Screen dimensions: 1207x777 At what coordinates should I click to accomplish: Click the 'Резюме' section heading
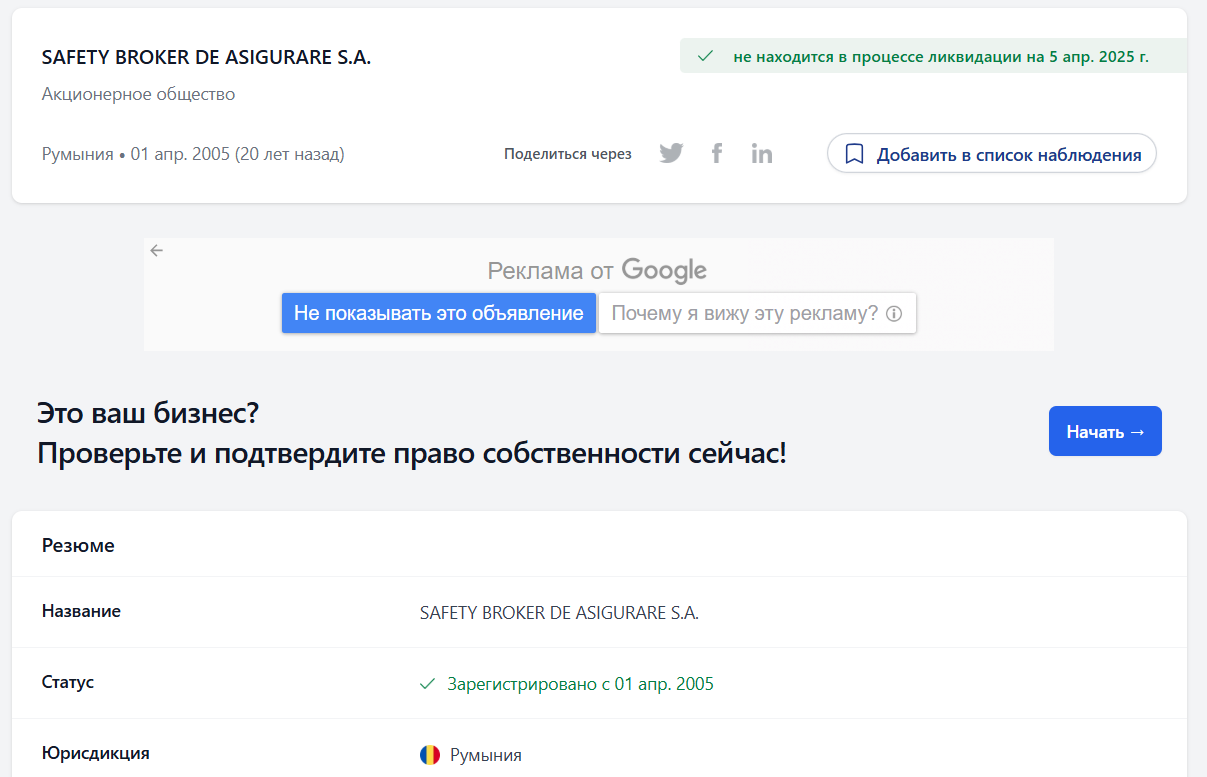[78, 545]
